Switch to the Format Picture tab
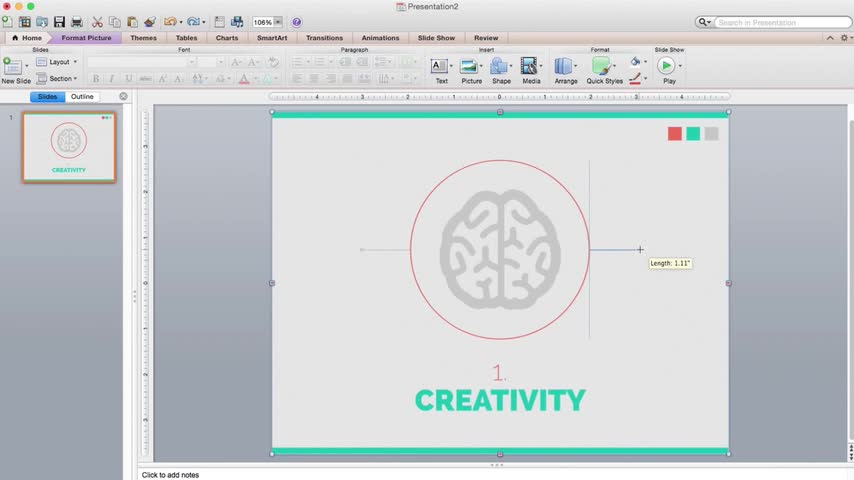 (86, 38)
